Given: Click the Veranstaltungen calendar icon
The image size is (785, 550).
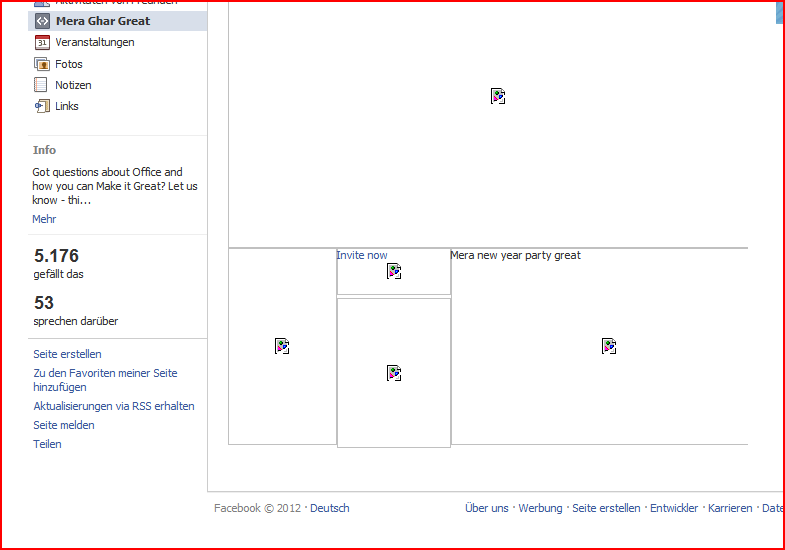Looking at the screenshot, I should [x=42, y=43].
